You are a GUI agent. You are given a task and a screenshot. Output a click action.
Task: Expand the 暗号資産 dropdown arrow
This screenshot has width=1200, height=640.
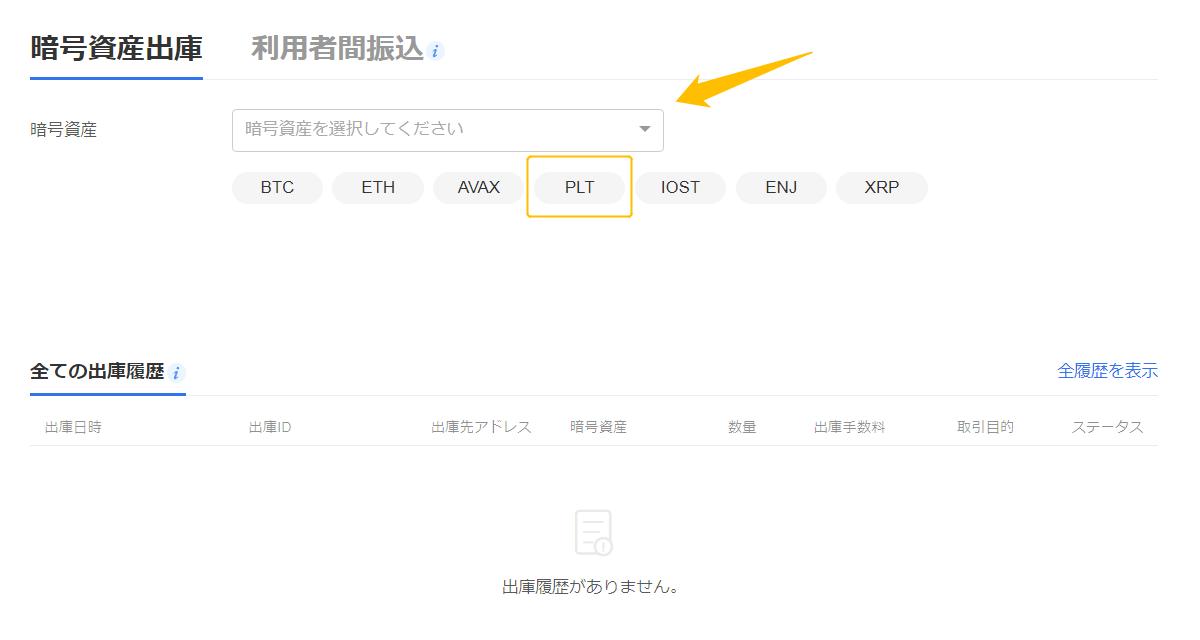pyautogui.click(x=645, y=129)
